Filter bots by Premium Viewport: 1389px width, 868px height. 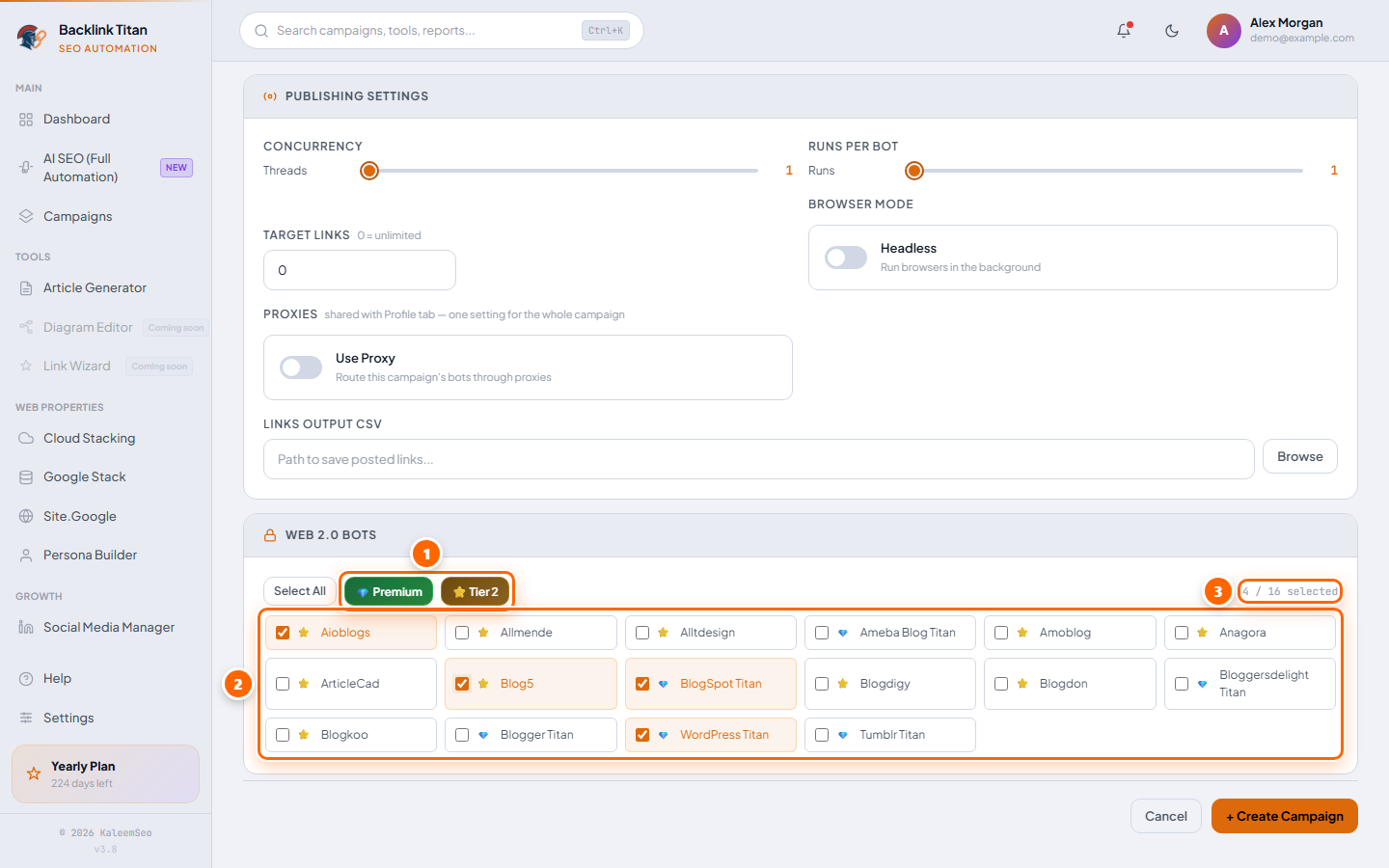point(389,591)
